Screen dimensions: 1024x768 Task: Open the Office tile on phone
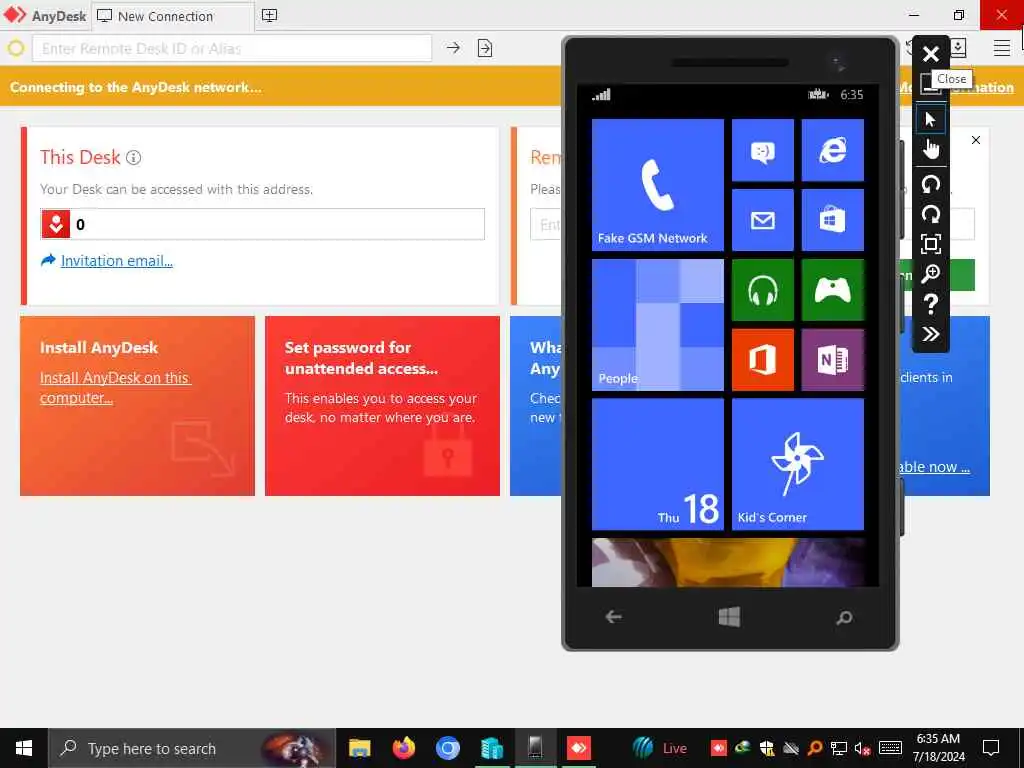click(763, 360)
